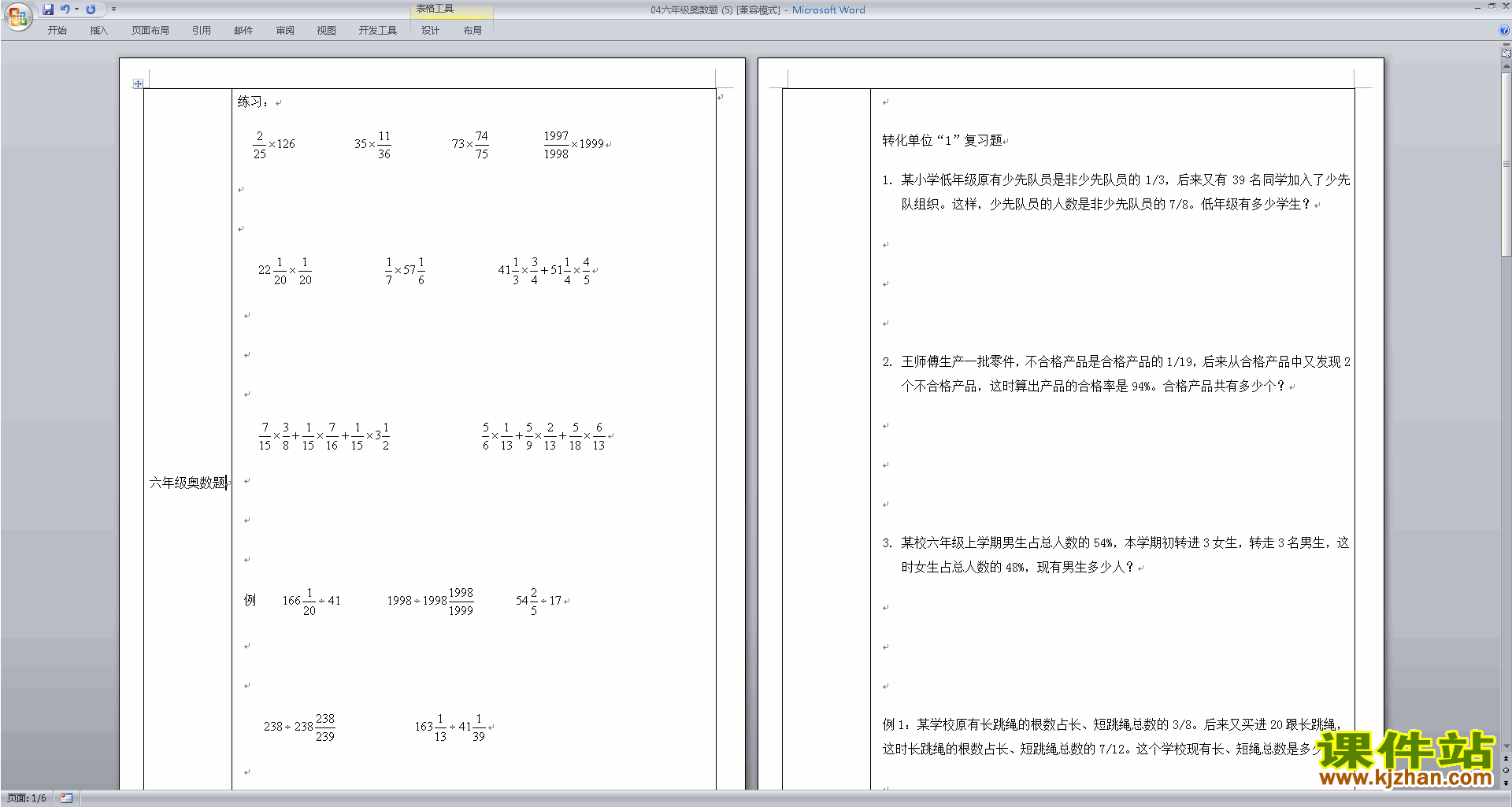Click the ruler toggle icon above scrollbar
Screen dimensions: 1512x807
click(1506, 54)
